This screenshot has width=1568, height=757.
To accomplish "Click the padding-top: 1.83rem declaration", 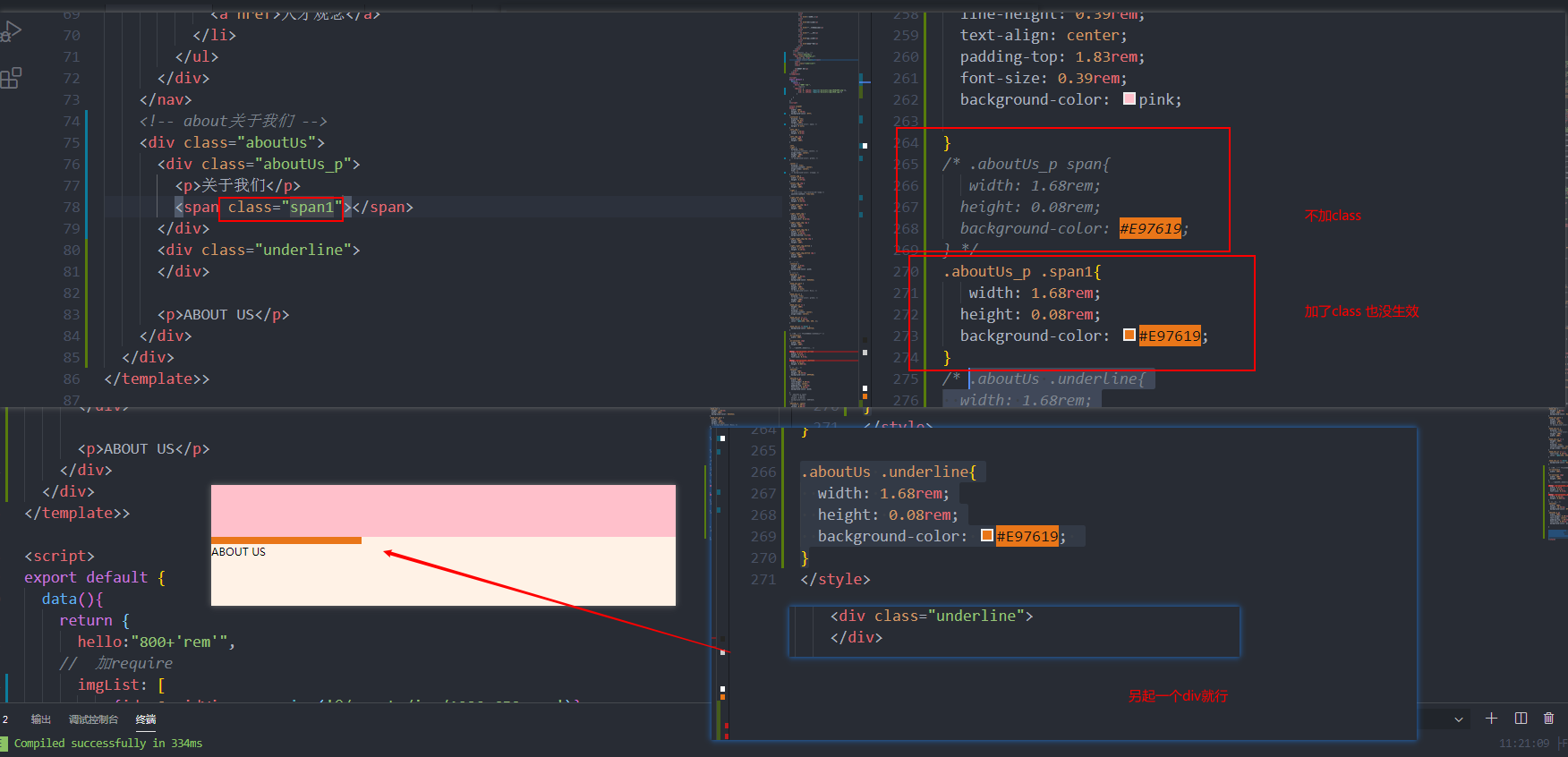I will (1052, 57).
